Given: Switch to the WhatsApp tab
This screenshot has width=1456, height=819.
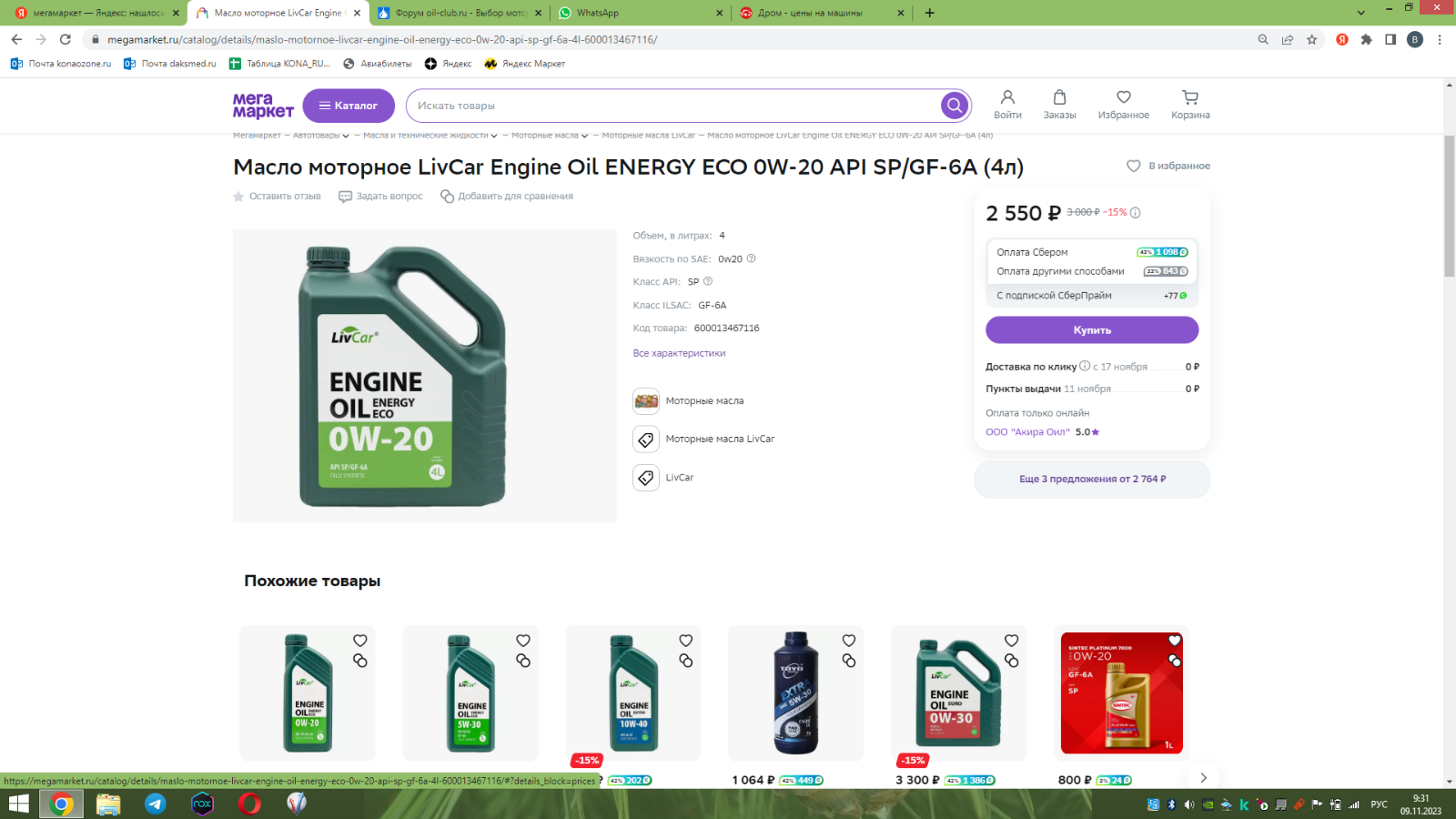Looking at the screenshot, I should point(642,13).
